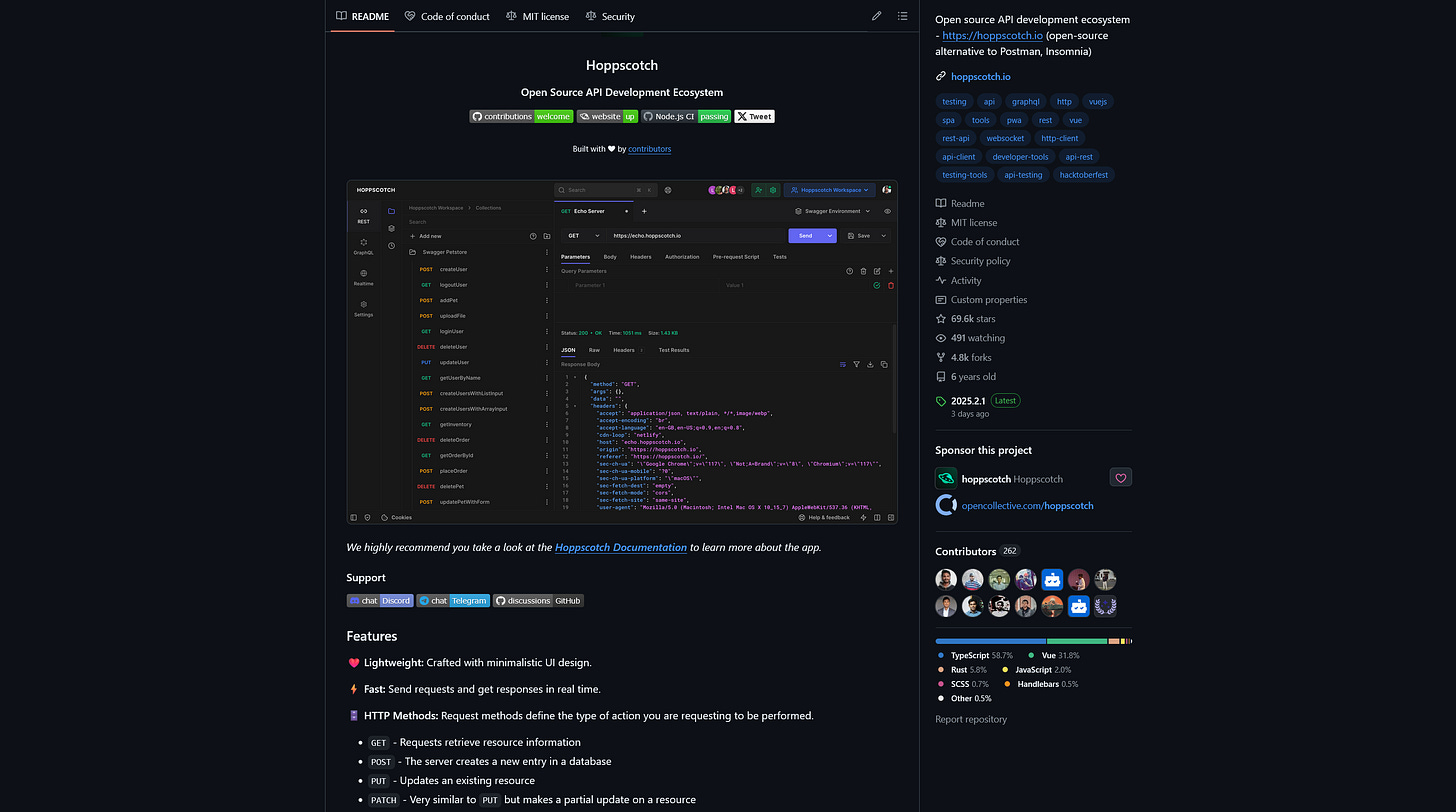Image resolution: width=1456 pixels, height=812 pixels.
Task: Switch to Code of conduct tab
Action: 448,16
